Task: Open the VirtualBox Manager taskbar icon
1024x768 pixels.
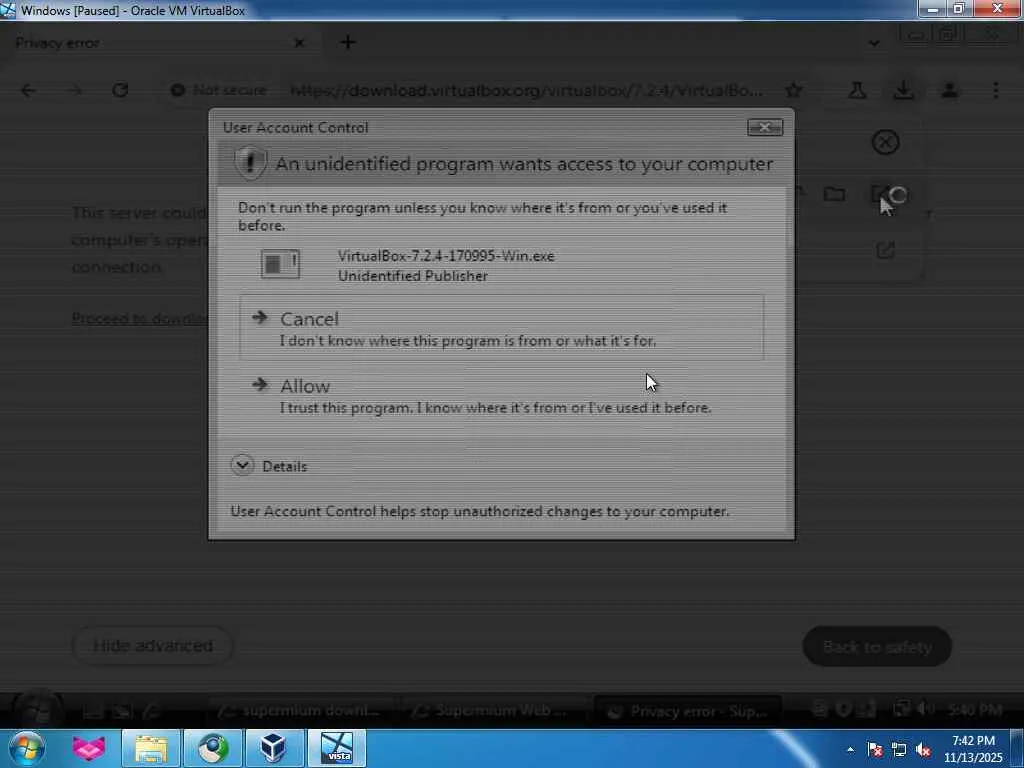Action: tap(274, 748)
